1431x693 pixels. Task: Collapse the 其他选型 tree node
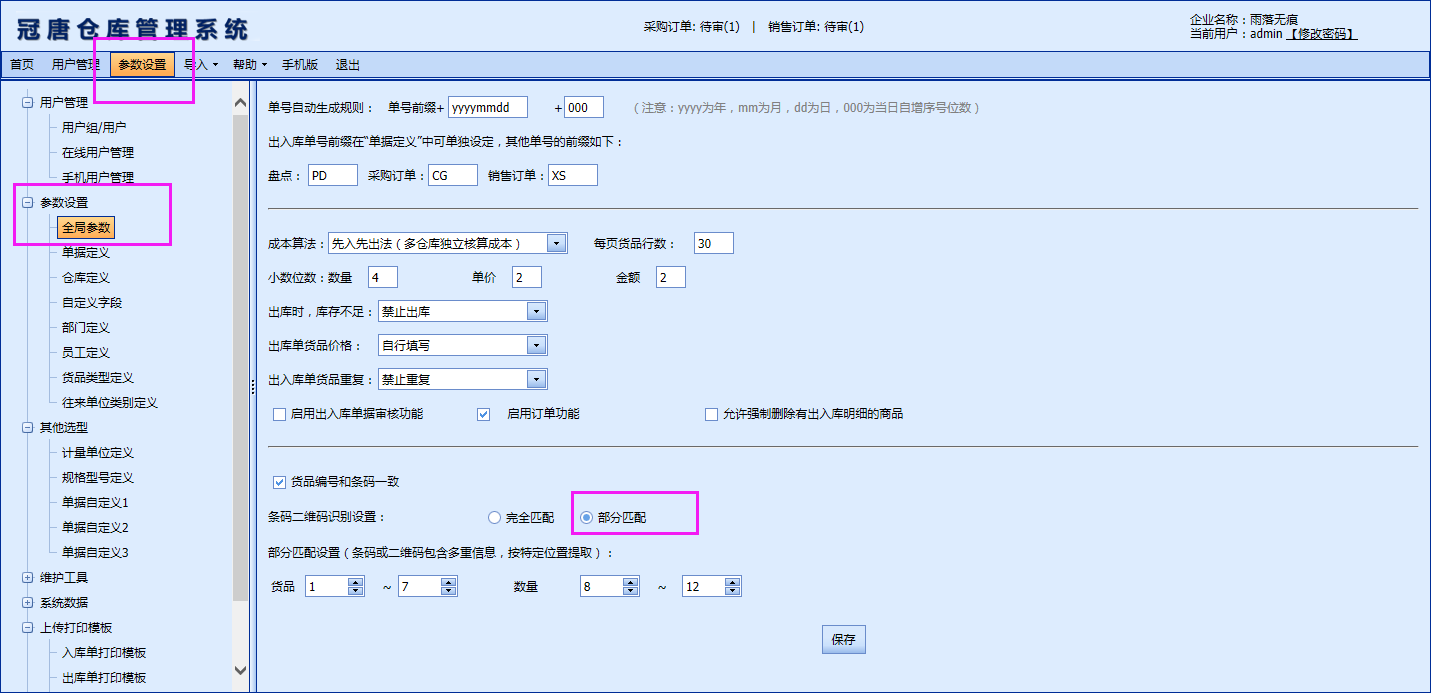click(x=27, y=427)
